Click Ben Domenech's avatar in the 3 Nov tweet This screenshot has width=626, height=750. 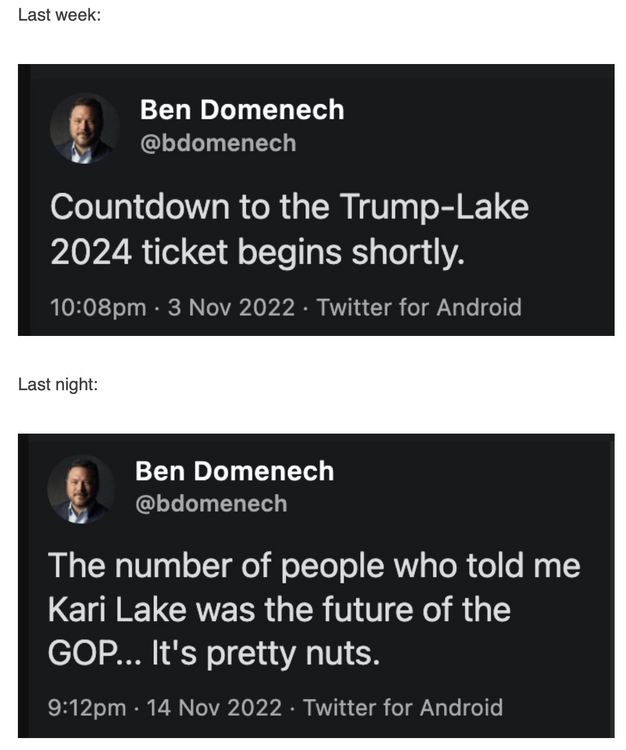pyautogui.click(x=85, y=128)
